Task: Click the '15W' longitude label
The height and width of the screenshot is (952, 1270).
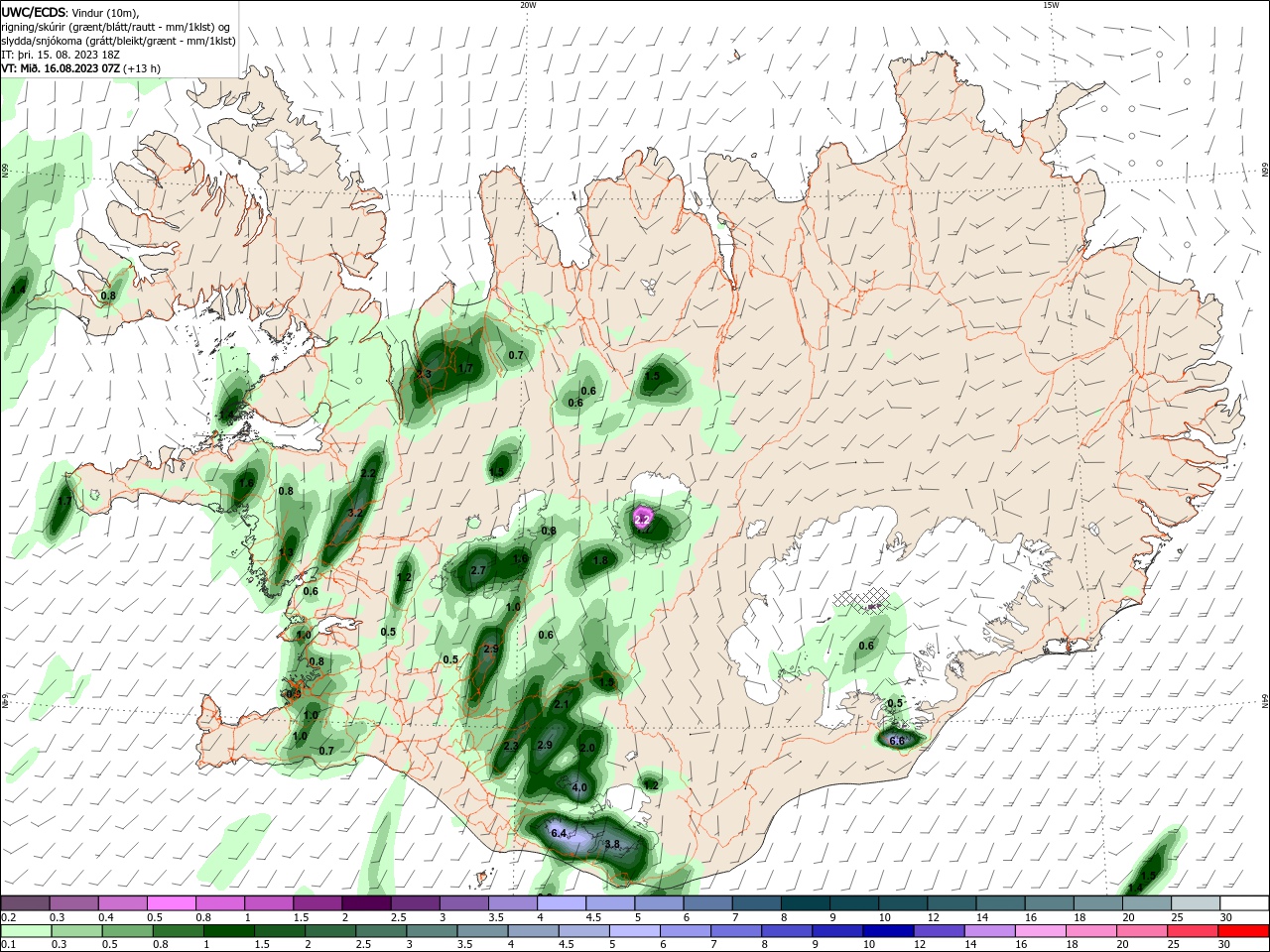Action: click(1051, 5)
